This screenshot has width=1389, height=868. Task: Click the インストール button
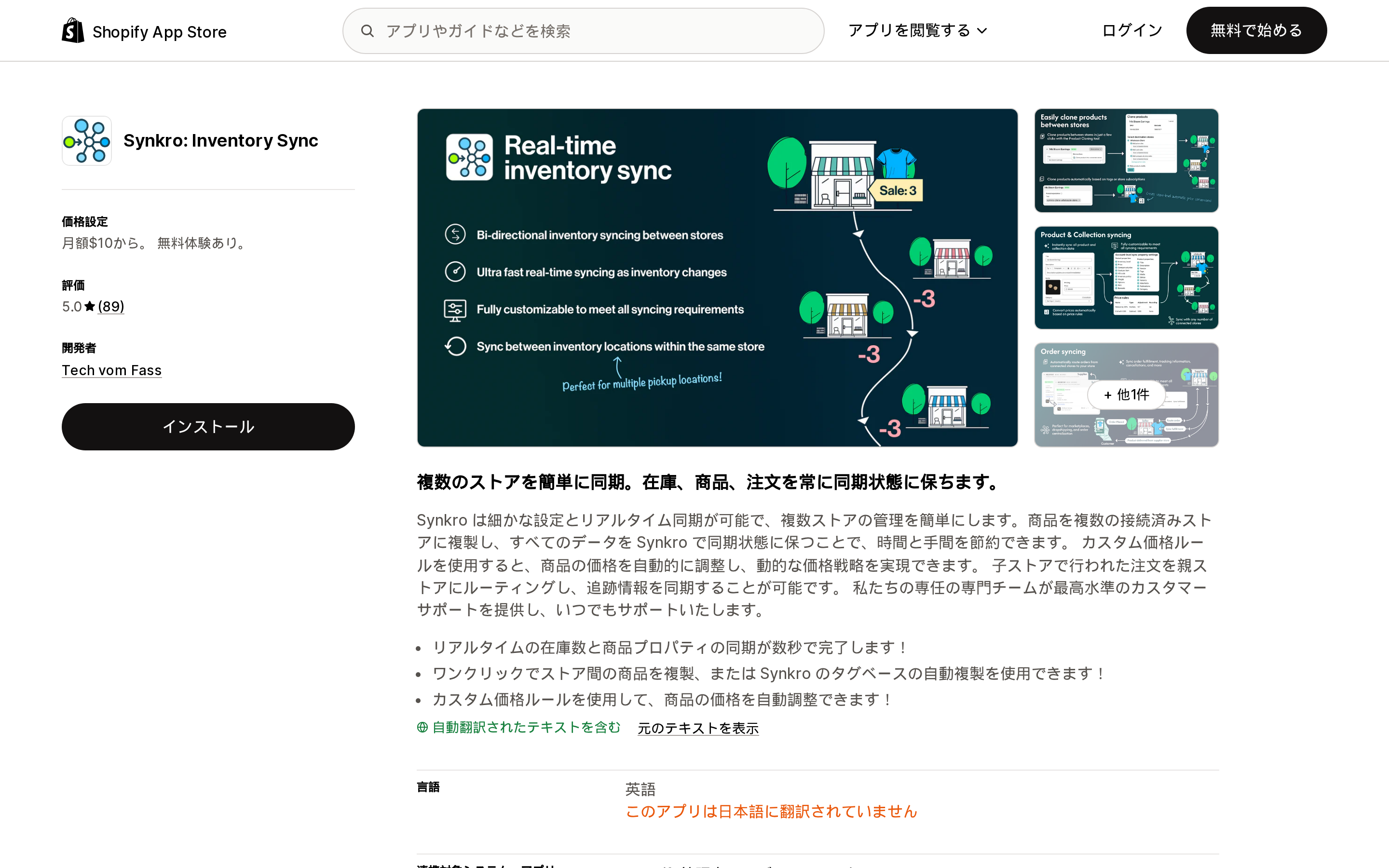pos(208,427)
